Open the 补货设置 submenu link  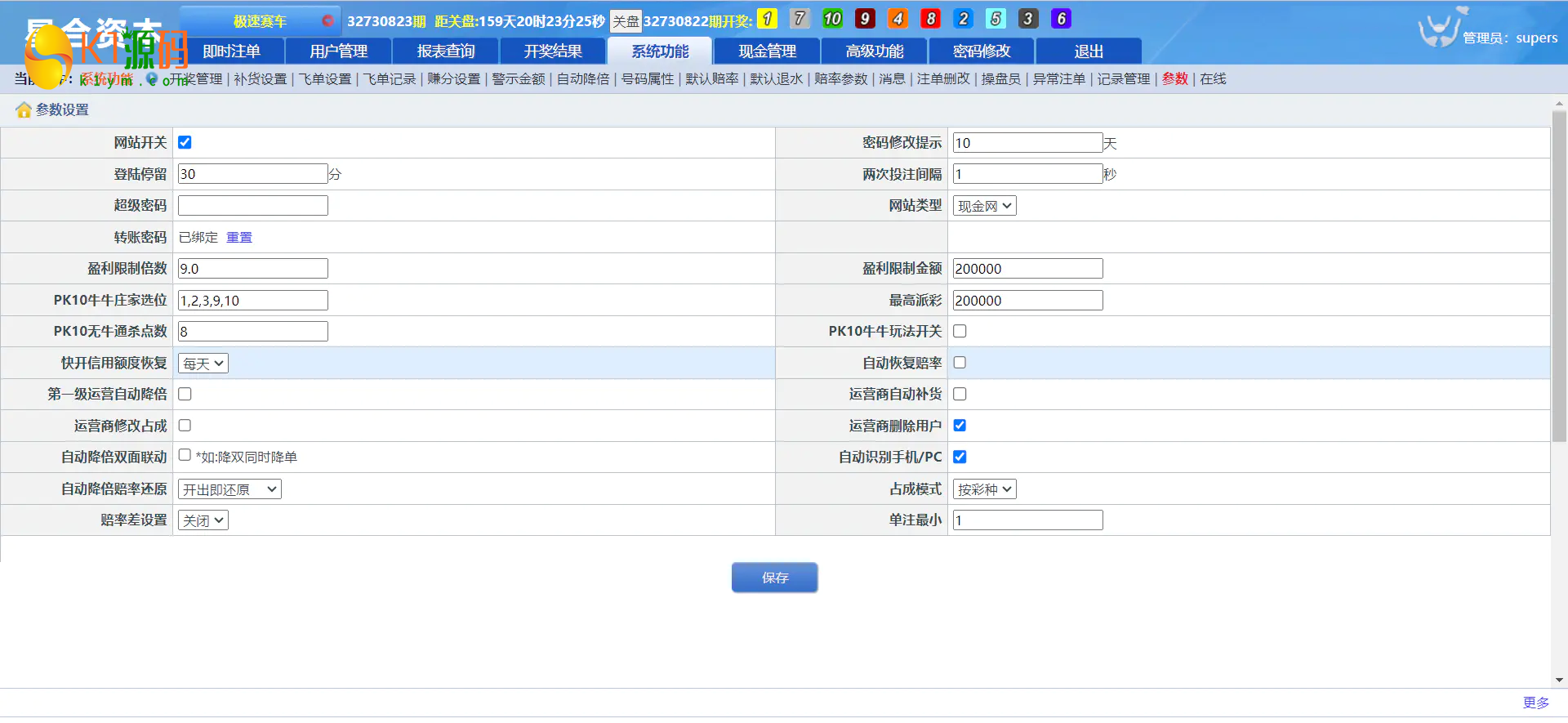pyautogui.click(x=261, y=79)
